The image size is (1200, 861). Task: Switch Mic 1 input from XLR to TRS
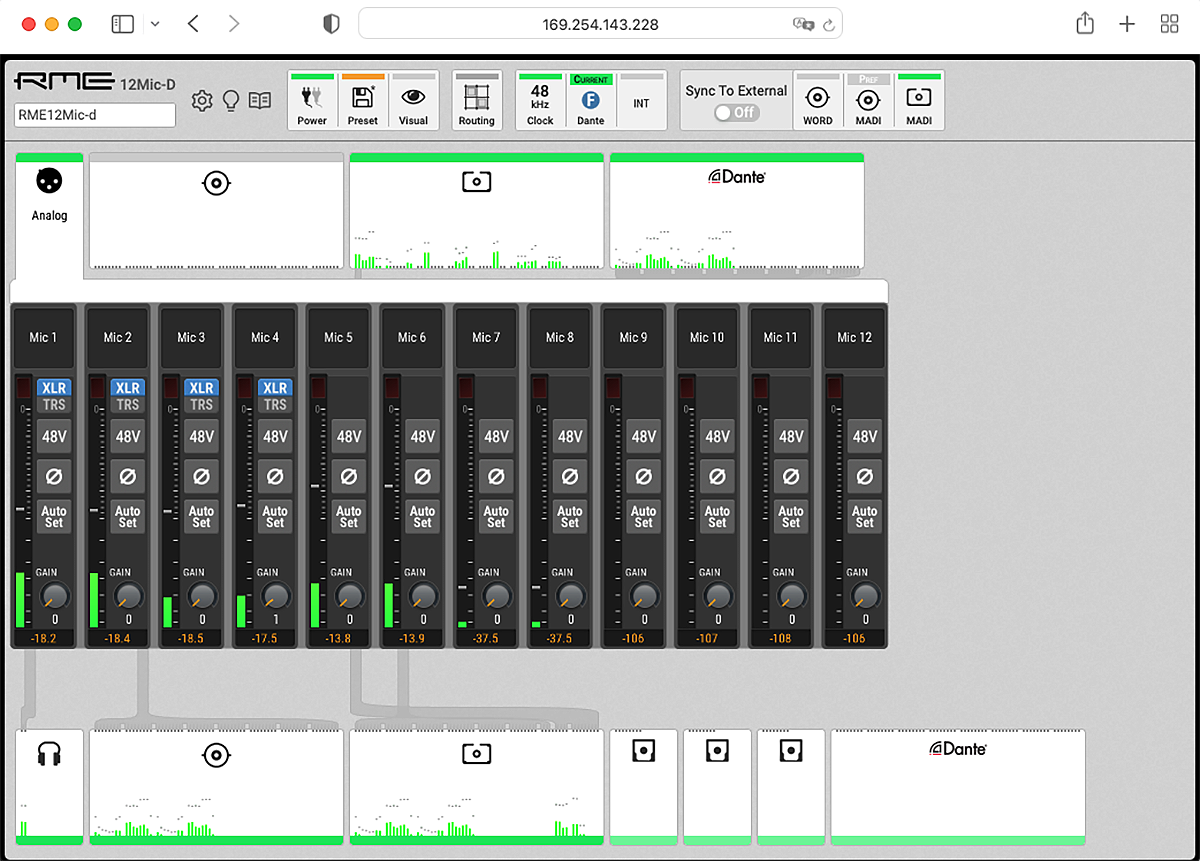[54, 404]
